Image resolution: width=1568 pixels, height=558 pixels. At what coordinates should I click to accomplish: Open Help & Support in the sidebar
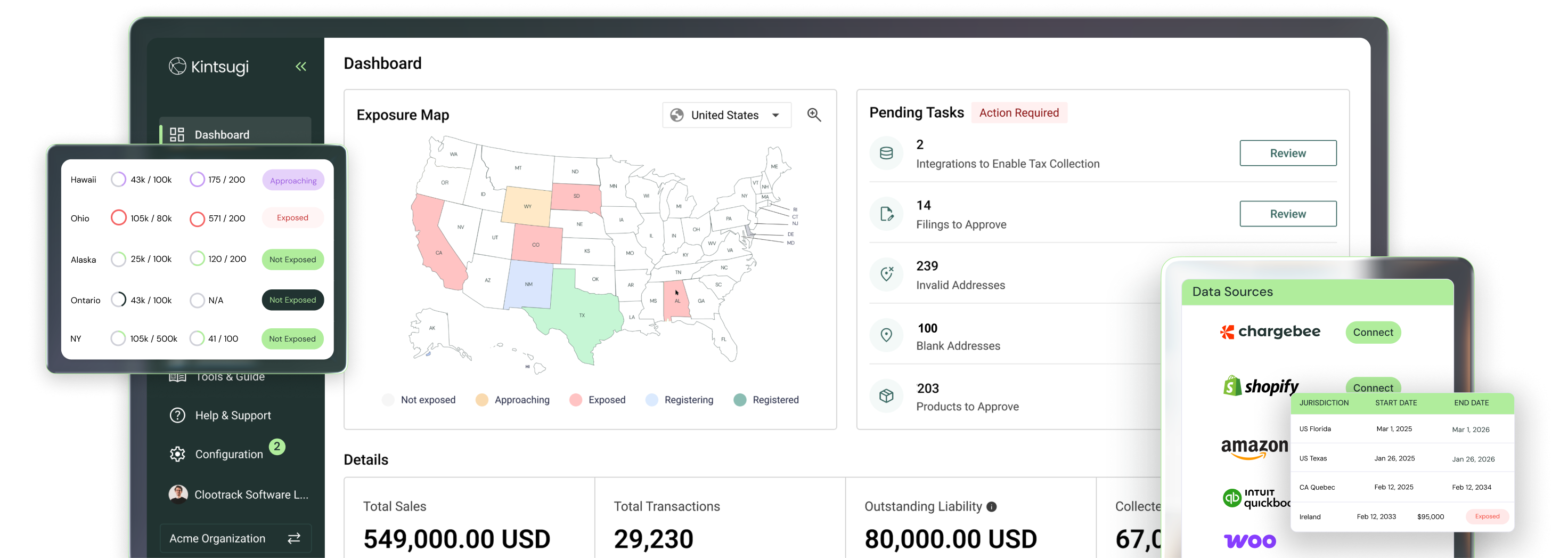(x=233, y=416)
